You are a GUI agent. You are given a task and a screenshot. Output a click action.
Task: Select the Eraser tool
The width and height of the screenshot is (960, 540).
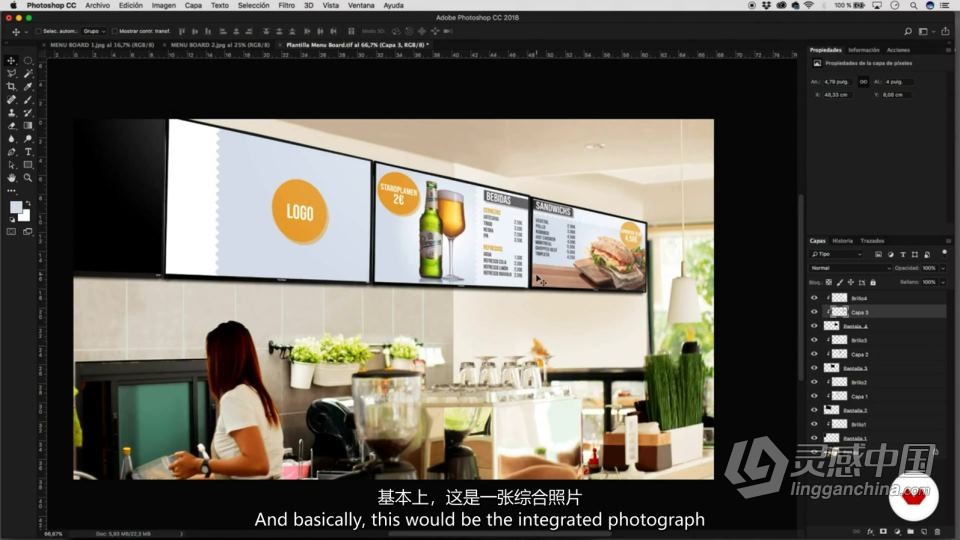(x=11, y=126)
